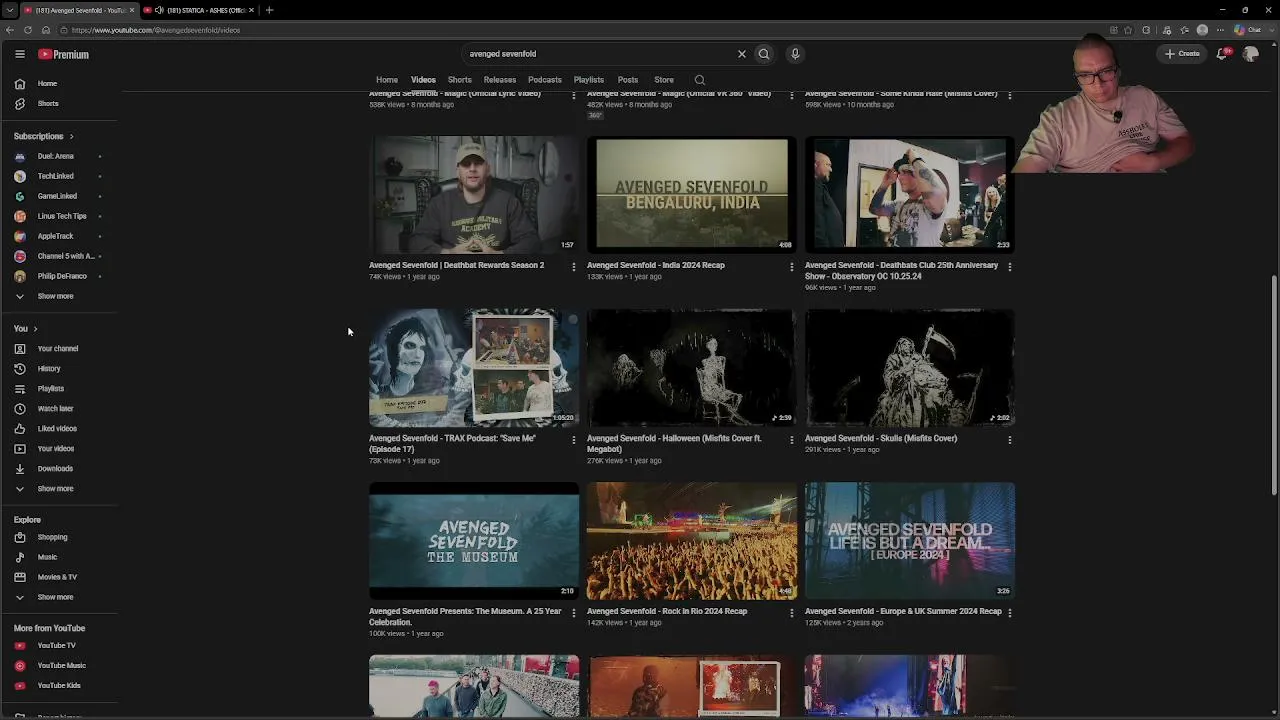Switch to the channel Home tab

[x=387, y=80]
